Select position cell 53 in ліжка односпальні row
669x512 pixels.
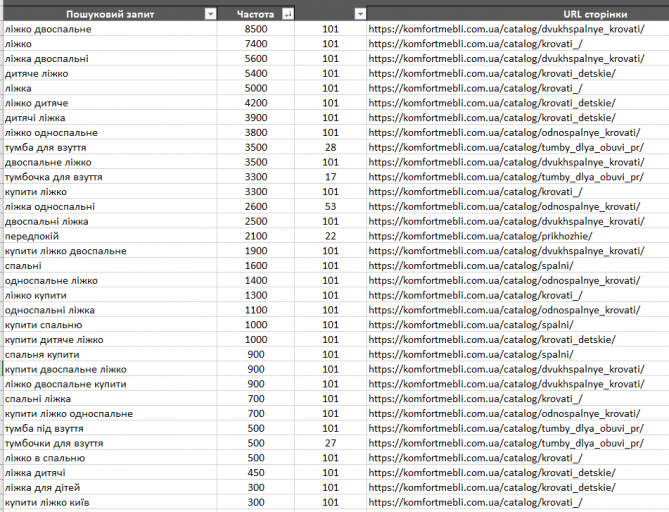point(330,207)
